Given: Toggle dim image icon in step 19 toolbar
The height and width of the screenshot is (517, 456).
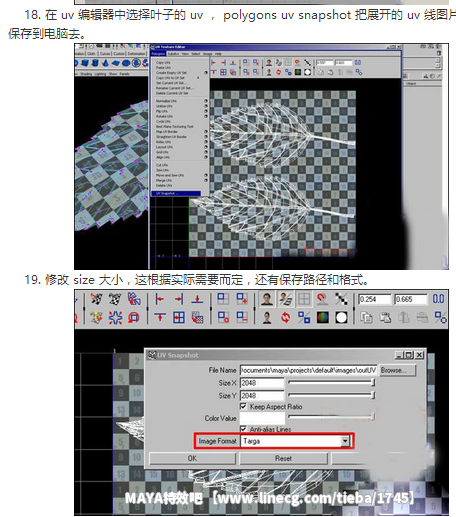Looking at the screenshot, I should coord(285,299).
